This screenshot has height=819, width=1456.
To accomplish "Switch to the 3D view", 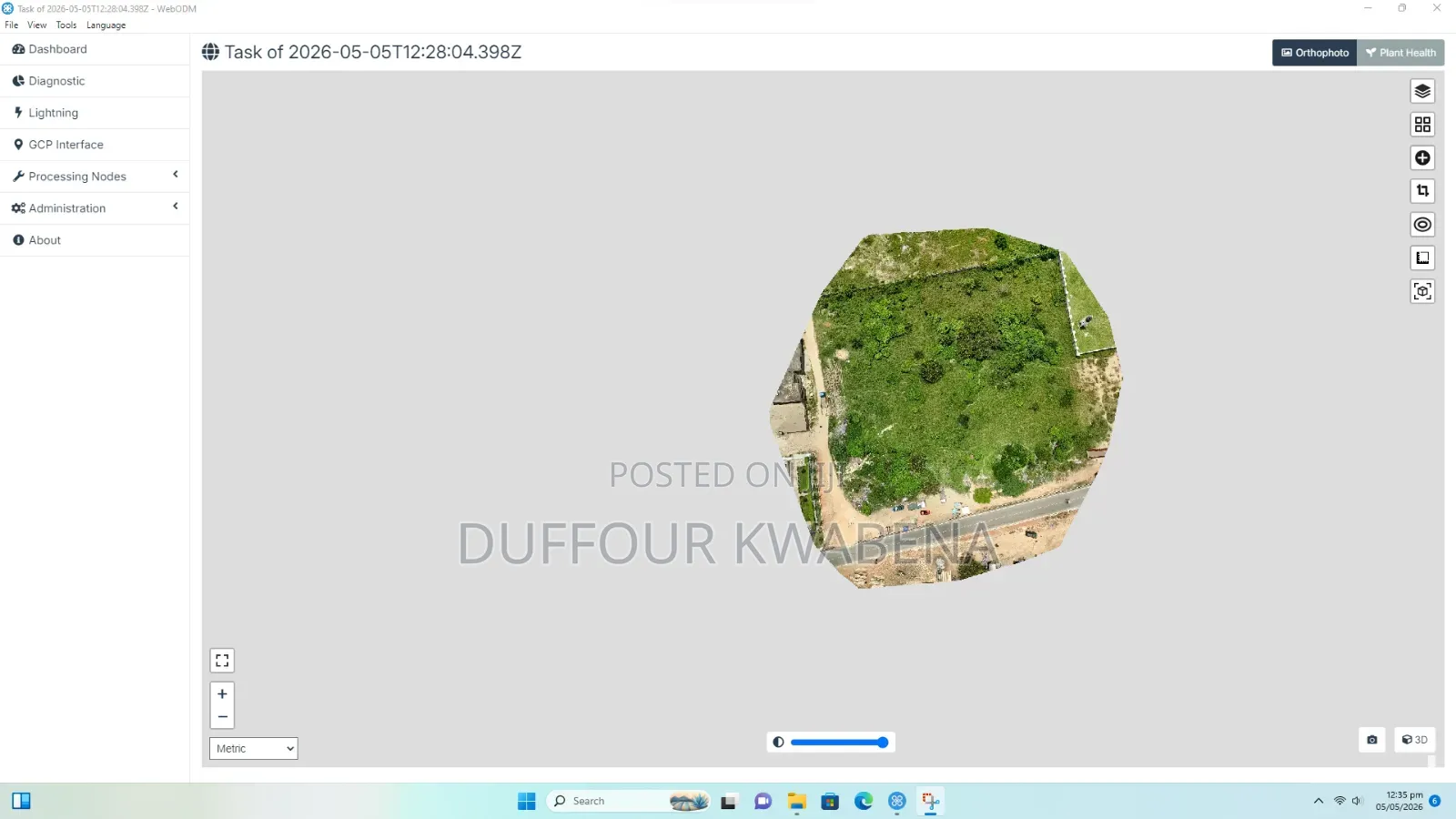I will (1415, 740).
